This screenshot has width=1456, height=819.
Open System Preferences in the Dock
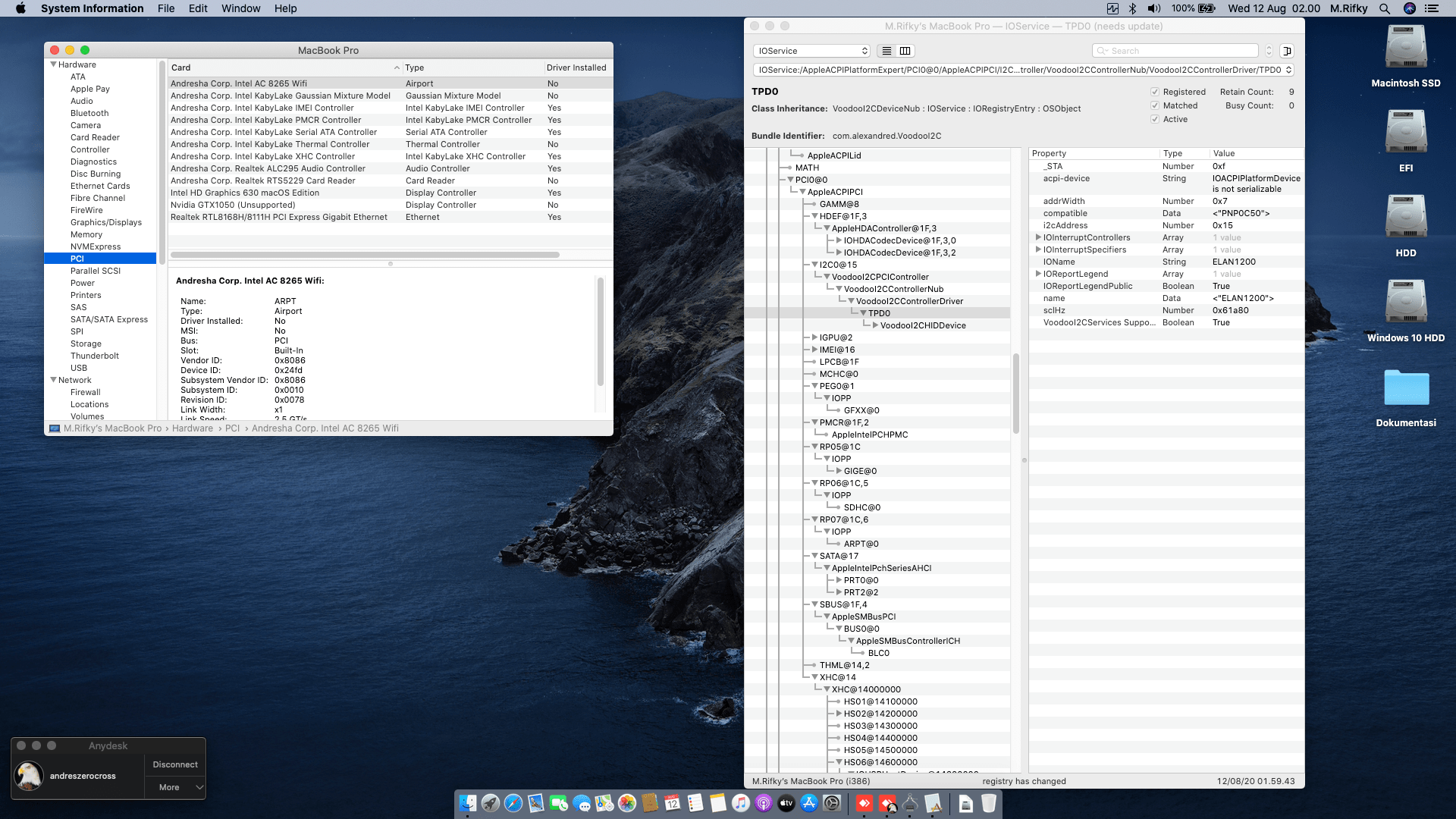point(832,803)
